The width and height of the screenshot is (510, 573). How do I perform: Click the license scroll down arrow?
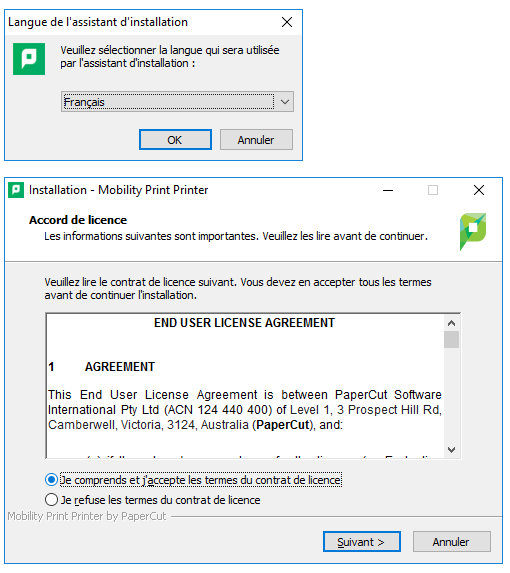point(451,449)
